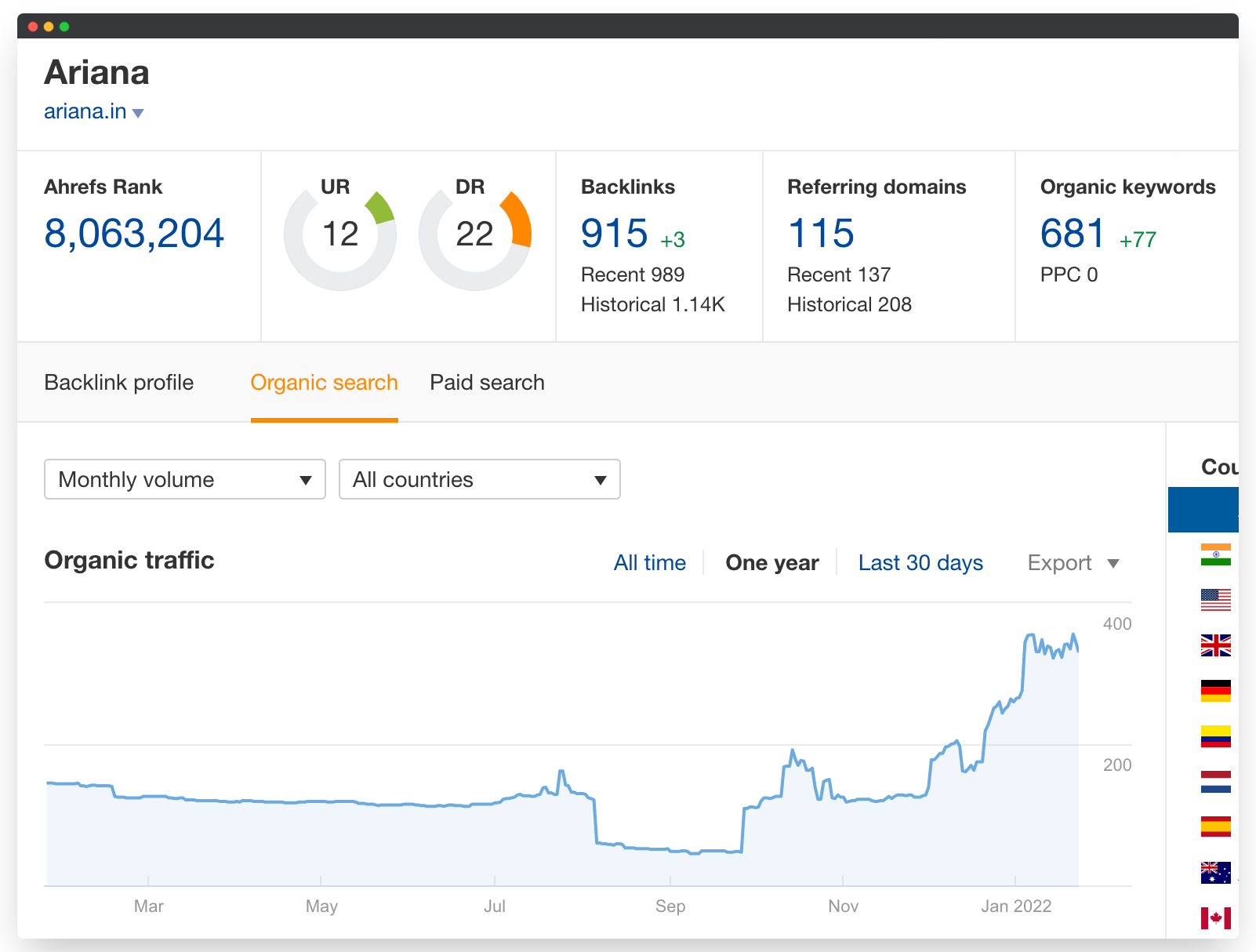
Task: Click the Historical 1.14K backlinks text
Action: [653, 304]
